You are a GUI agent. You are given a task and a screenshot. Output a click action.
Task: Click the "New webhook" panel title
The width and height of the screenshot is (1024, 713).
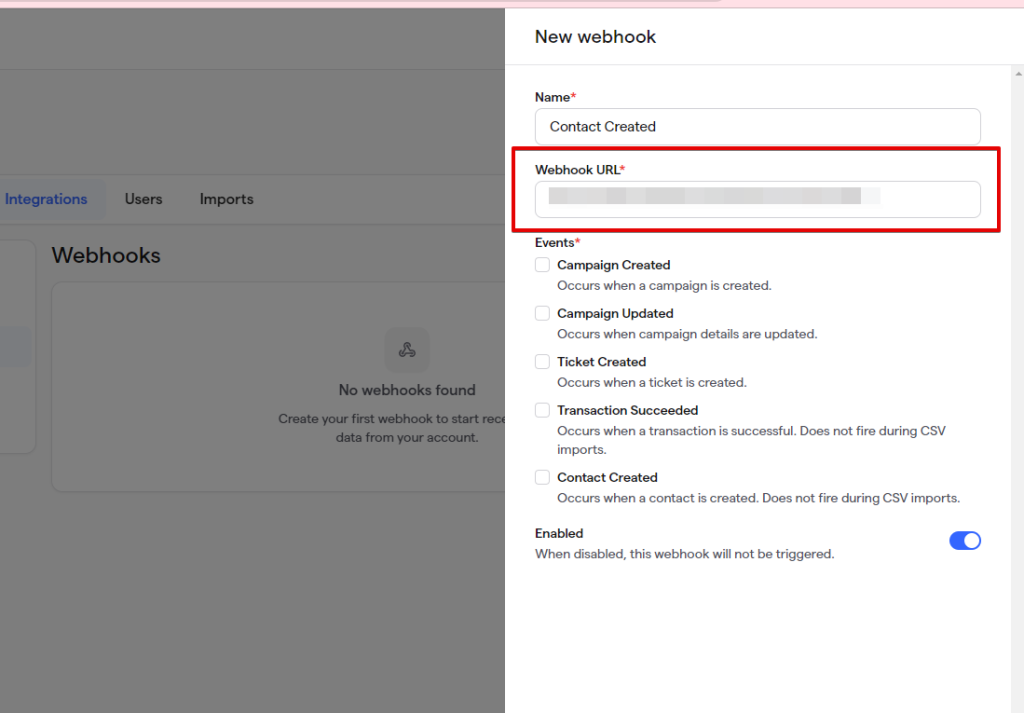point(595,37)
